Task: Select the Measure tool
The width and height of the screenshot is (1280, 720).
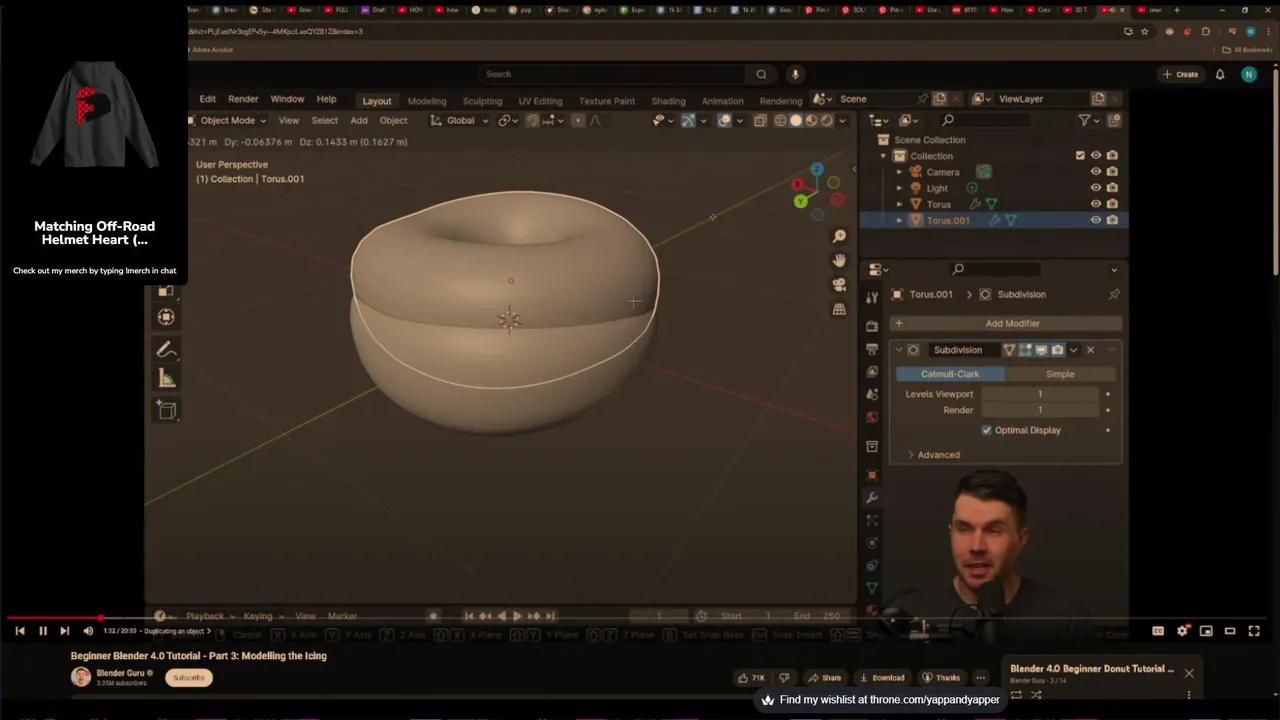Action: 166,378
